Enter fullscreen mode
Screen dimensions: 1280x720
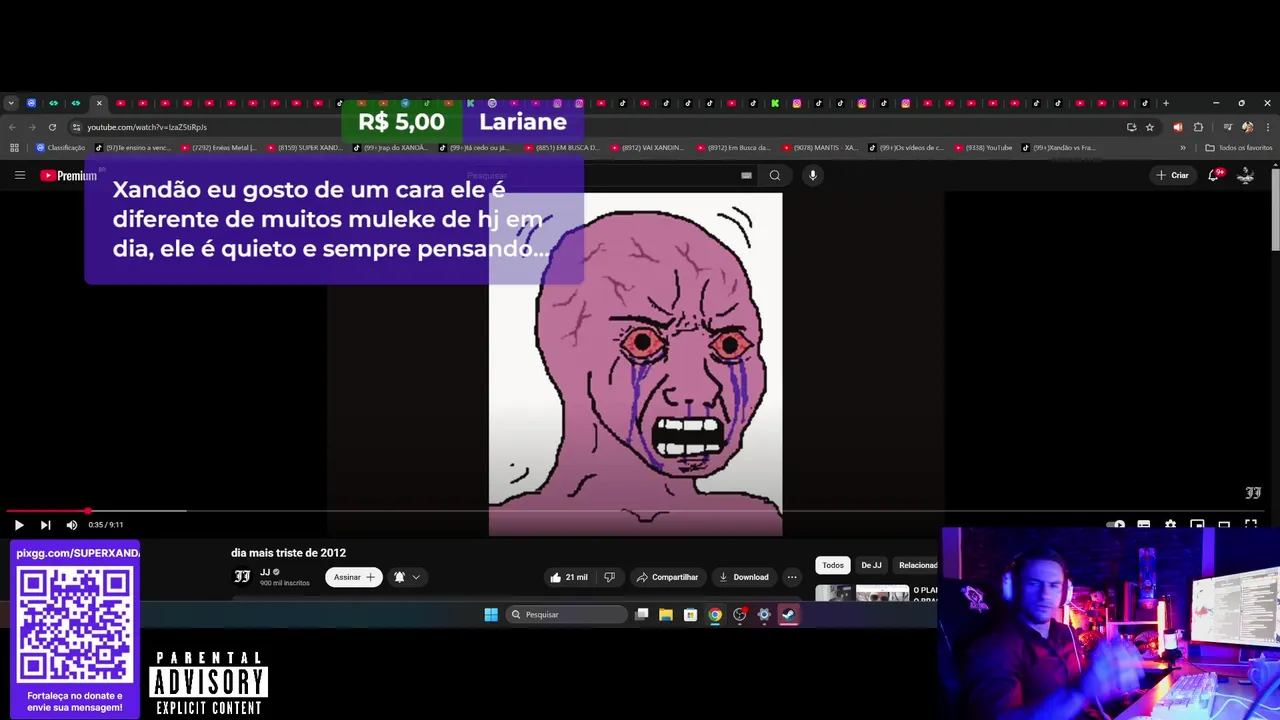click(x=1251, y=525)
